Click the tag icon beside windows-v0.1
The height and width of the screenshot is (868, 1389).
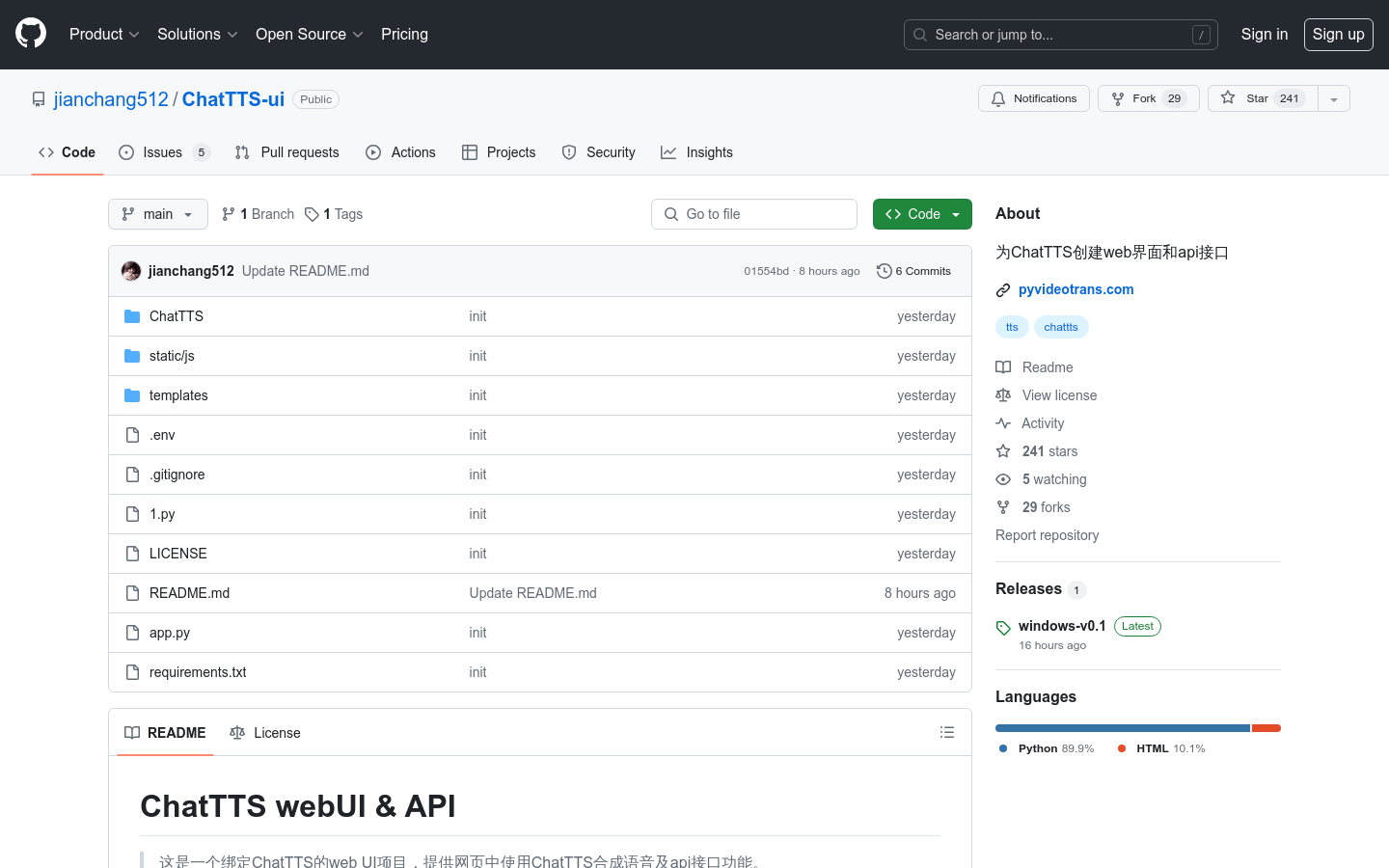pos(1003,628)
